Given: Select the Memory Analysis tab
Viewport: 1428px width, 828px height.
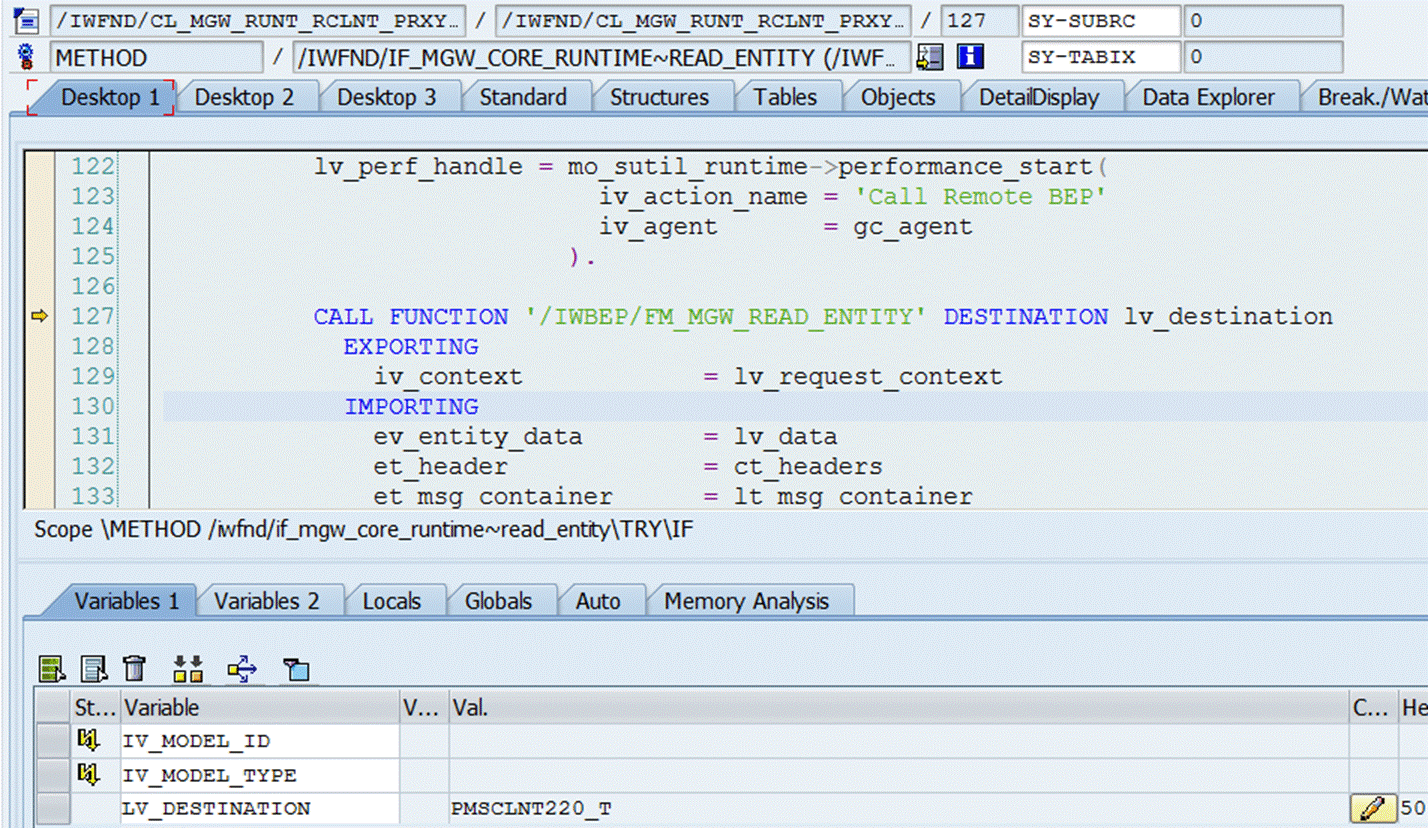Looking at the screenshot, I should point(746,601).
